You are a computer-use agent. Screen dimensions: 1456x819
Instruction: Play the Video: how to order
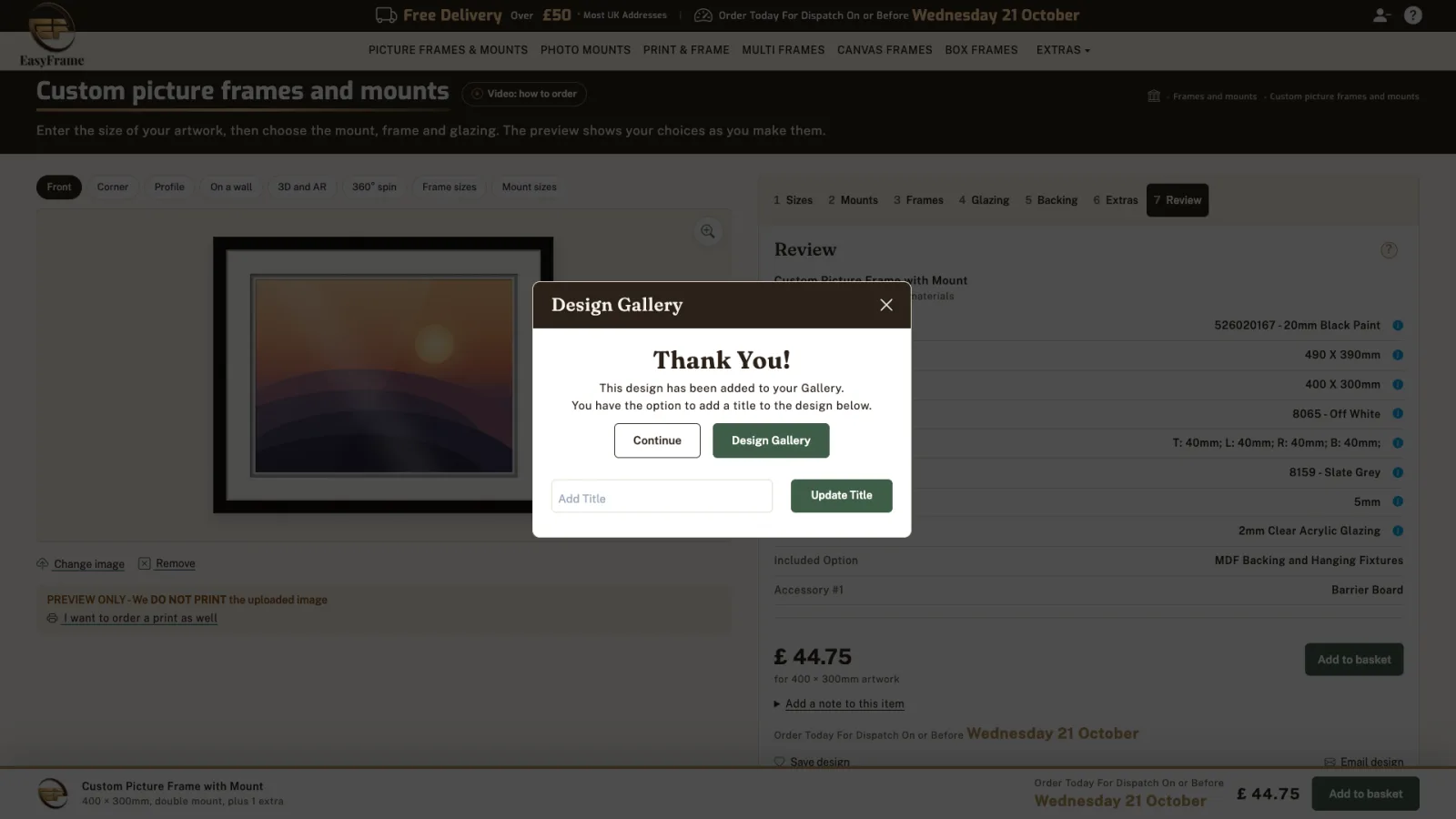(x=524, y=94)
